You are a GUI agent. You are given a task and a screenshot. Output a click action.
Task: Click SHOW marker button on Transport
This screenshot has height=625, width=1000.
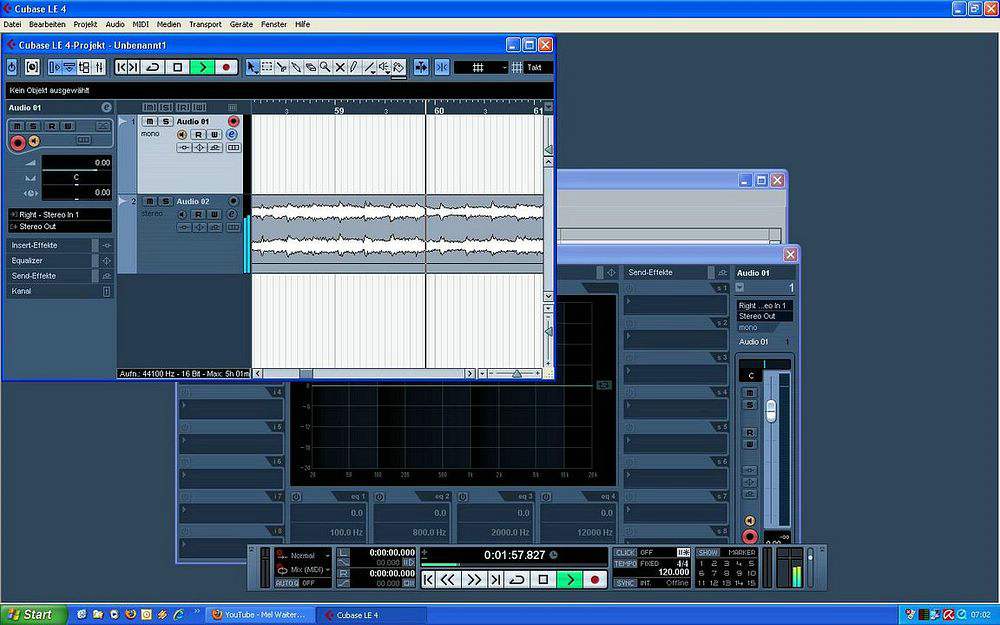[707, 552]
